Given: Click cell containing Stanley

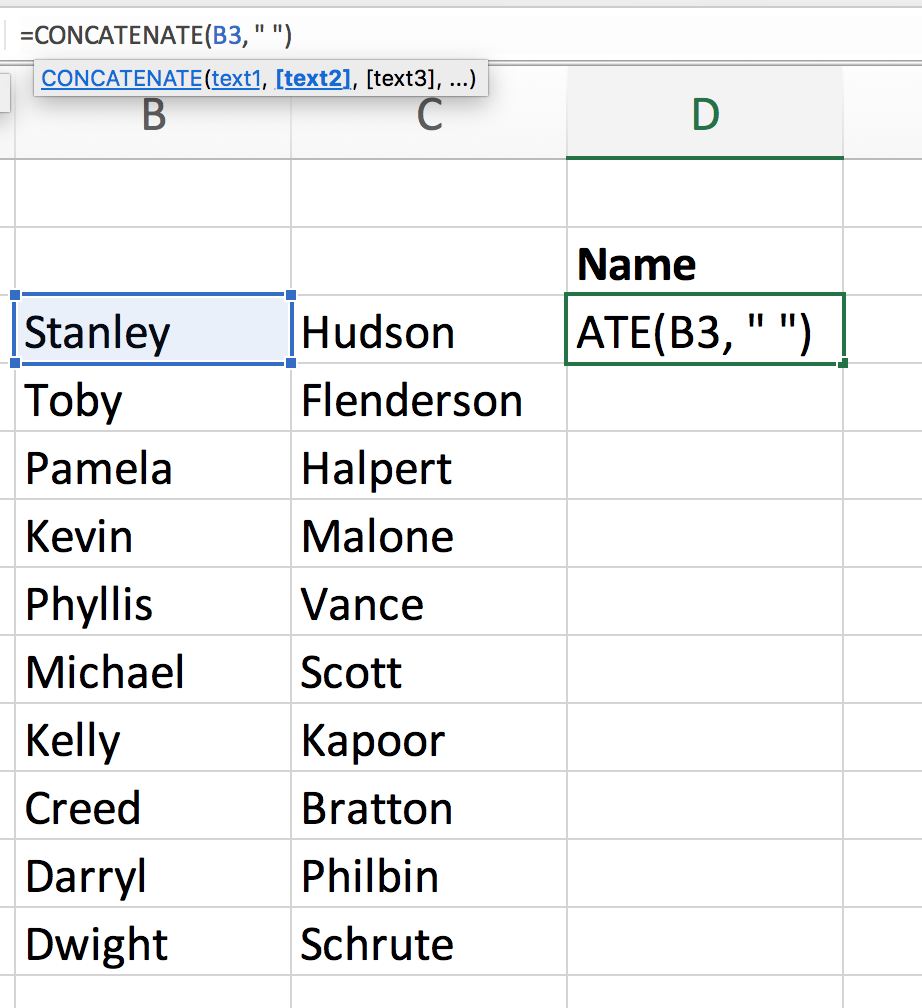Looking at the screenshot, I should [153, 331].
